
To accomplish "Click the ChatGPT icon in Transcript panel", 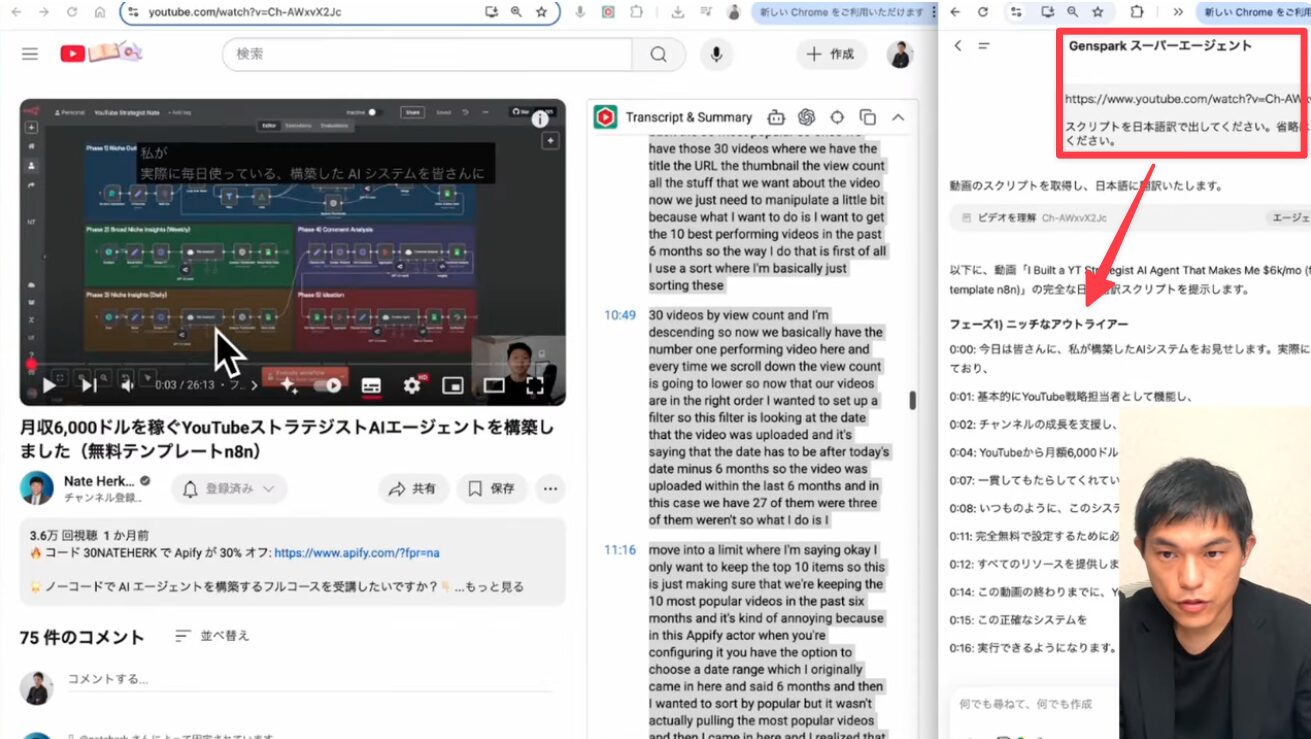I will (x=807, y=117).
